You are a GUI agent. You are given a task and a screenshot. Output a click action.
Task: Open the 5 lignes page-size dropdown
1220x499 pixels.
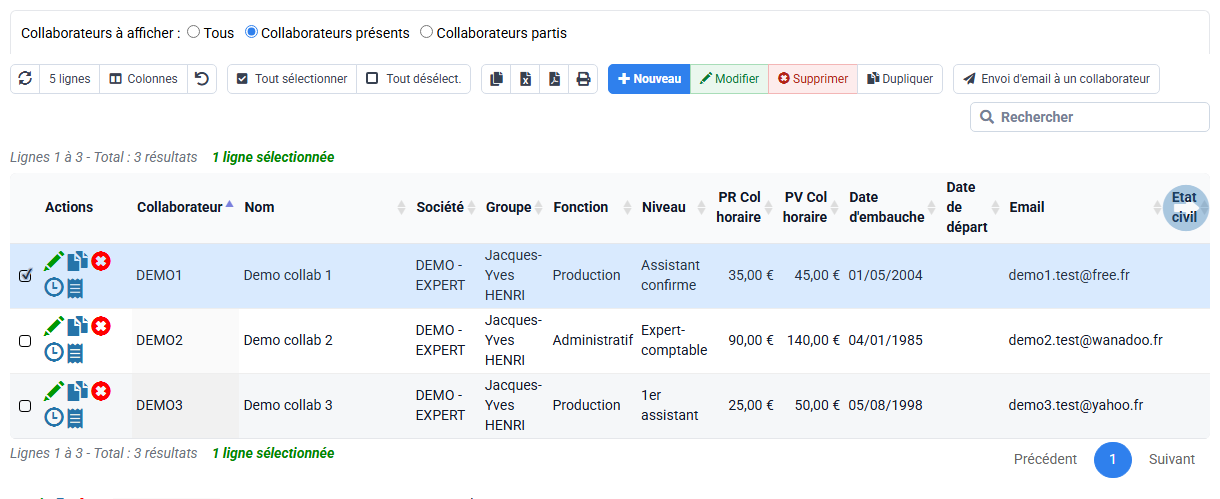(70, 79)
